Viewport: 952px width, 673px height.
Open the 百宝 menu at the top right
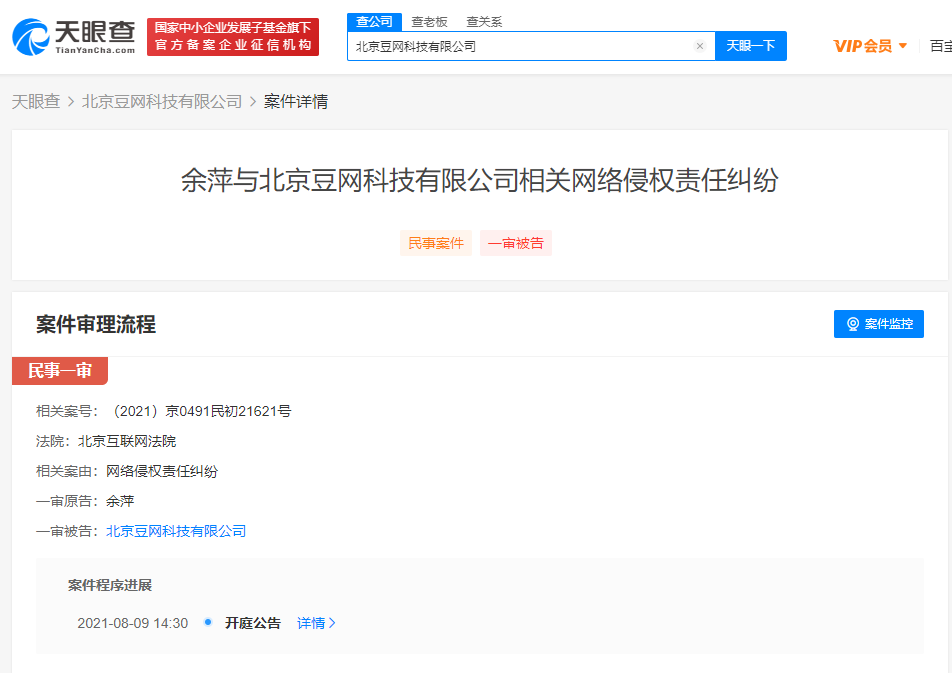940,46
